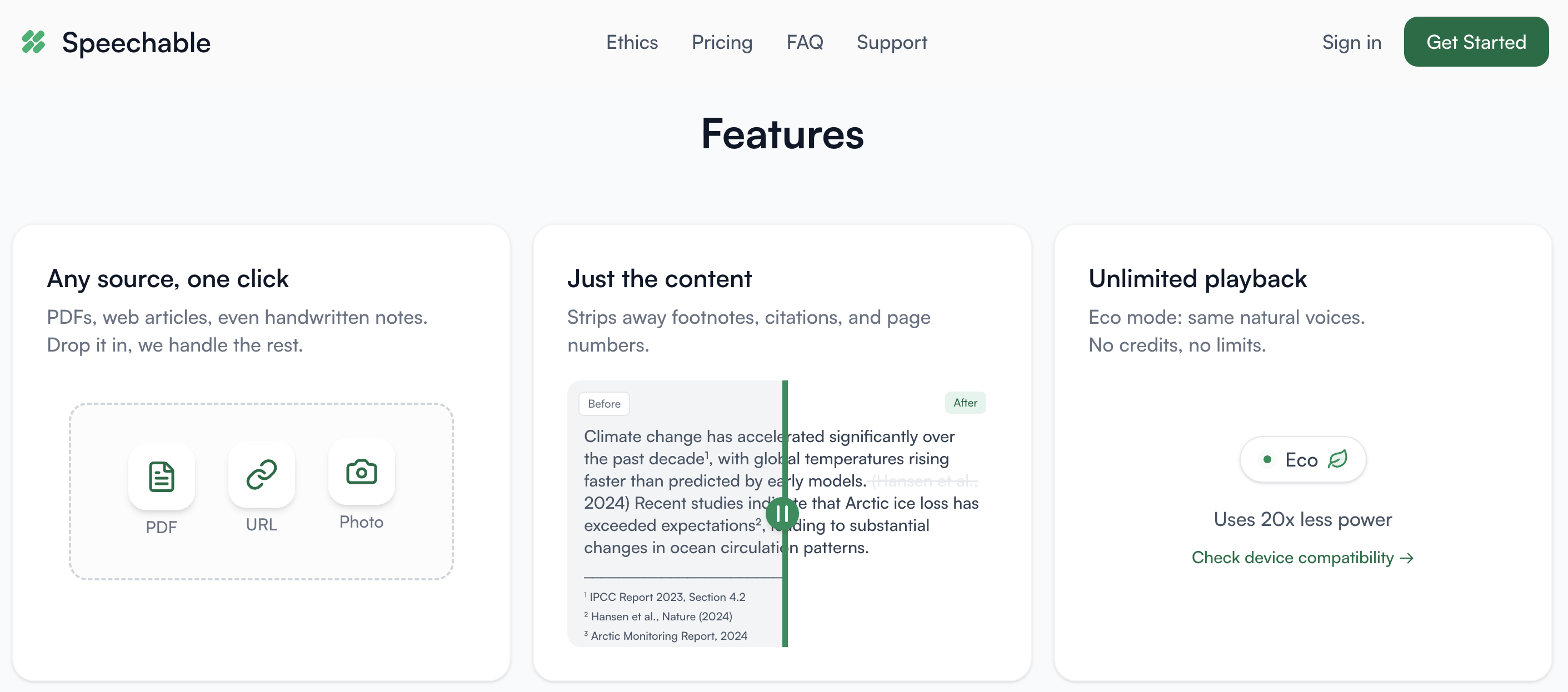Image resolution: width=1568 pixels, height=692 pixels.
Task: Open Check device compatibility link
Action: tap(1292, 558)
